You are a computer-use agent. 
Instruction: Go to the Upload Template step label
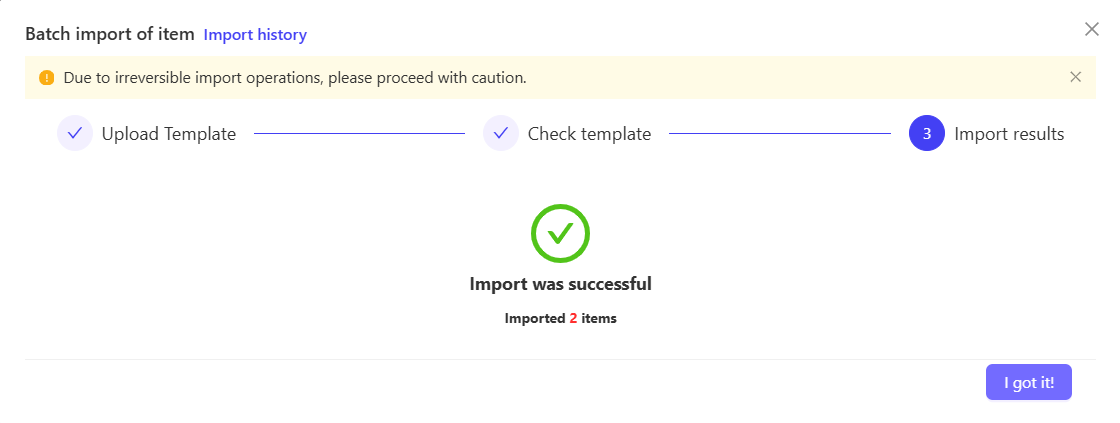[x=169, y=134]
